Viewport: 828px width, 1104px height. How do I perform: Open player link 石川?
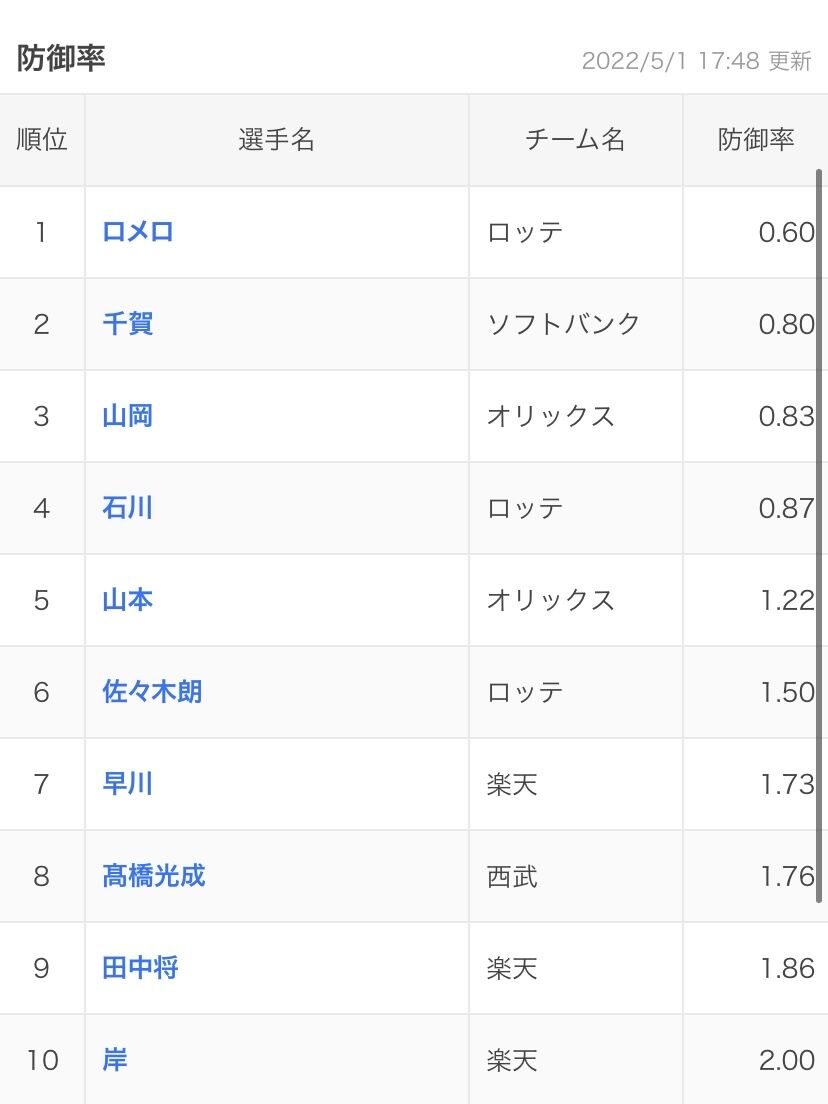click(x=128, y=508)
